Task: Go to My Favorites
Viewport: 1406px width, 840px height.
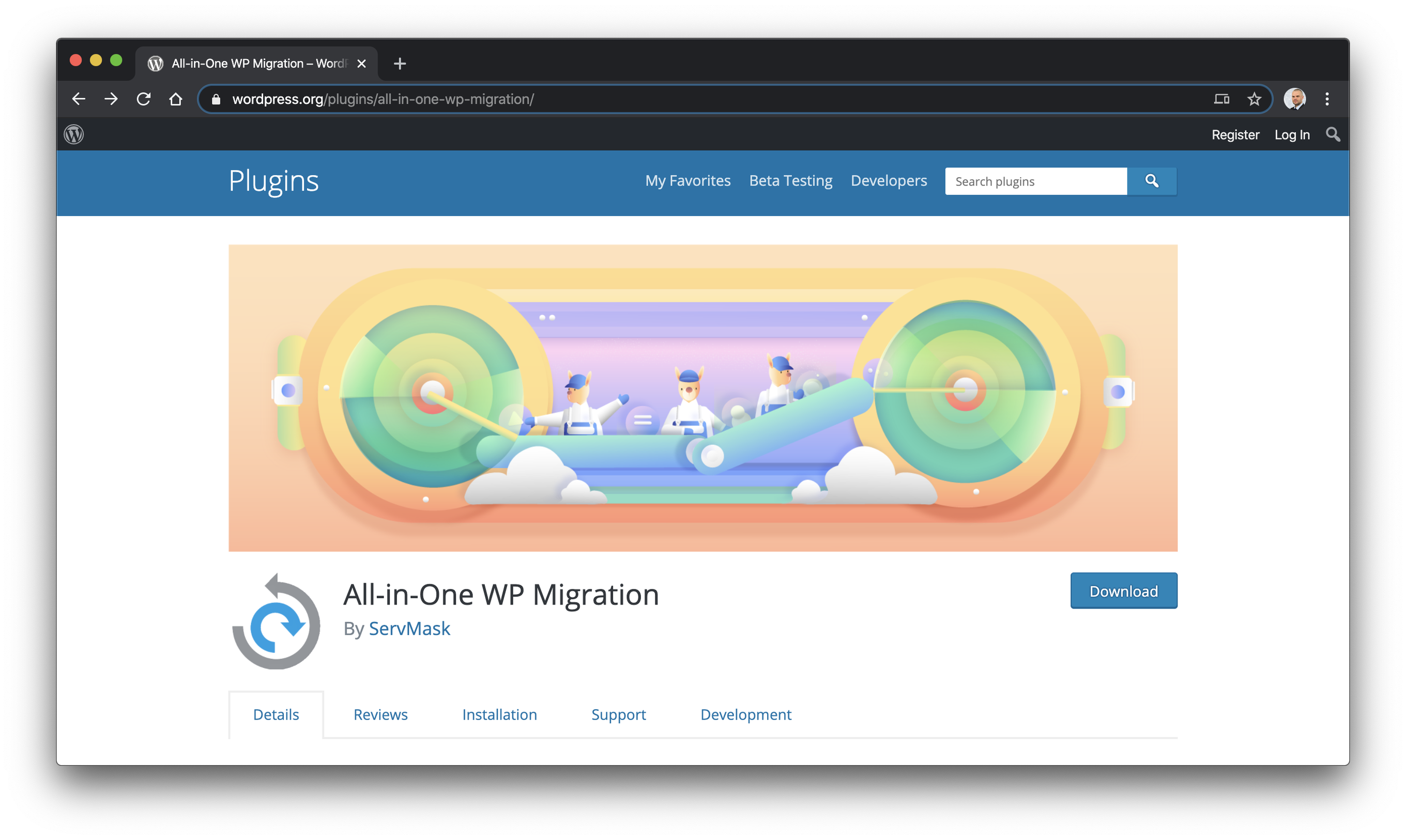Action: pos(687,181)
